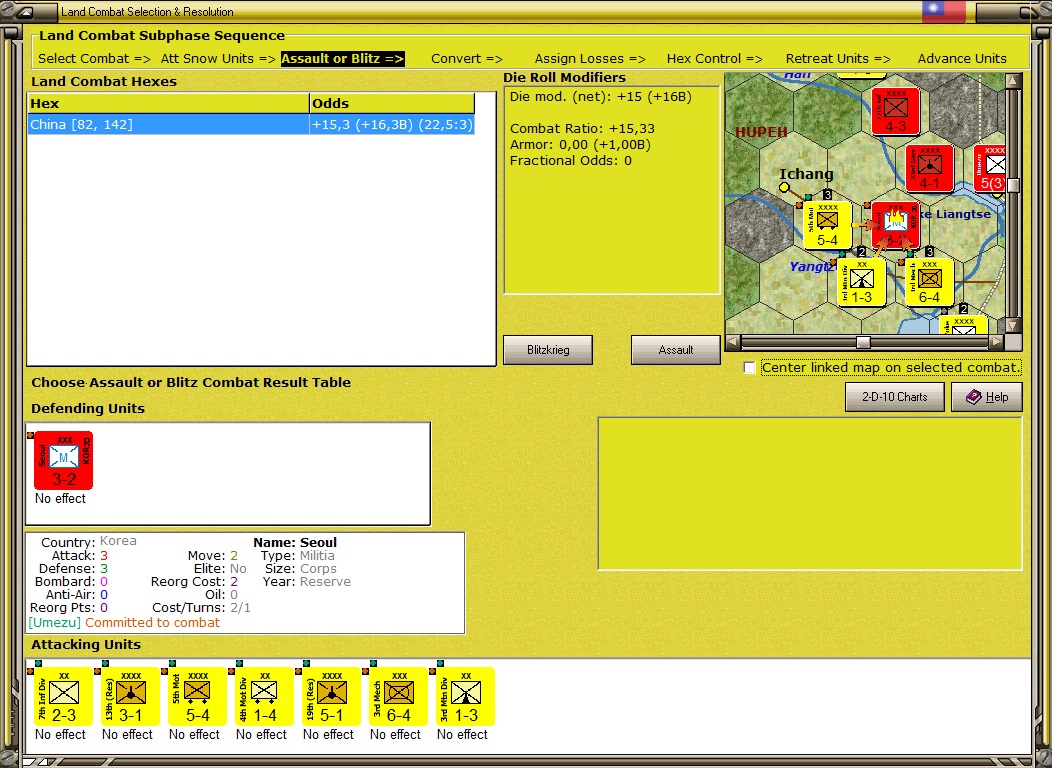This screenshot has width=1052, height=768.
Task: Select the 4th Mot Div 1-4 unit
Action: click(264, 696)
